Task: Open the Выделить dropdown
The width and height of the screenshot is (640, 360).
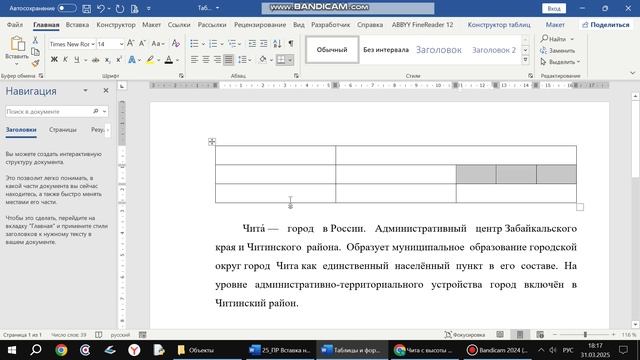Action: pos(560,62)
